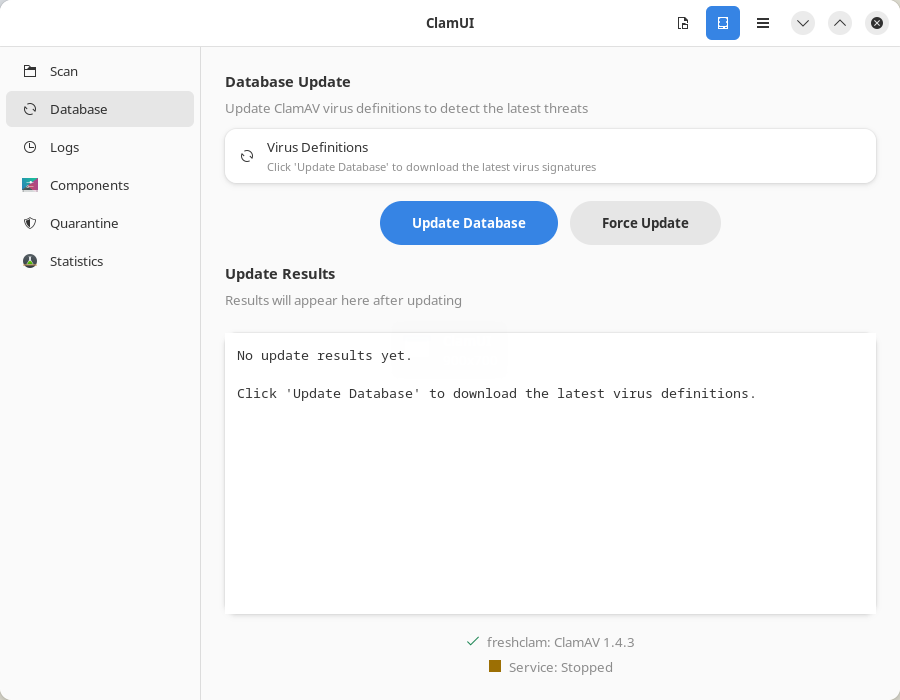Select the Virus Definitions row title

click(317, 147)
